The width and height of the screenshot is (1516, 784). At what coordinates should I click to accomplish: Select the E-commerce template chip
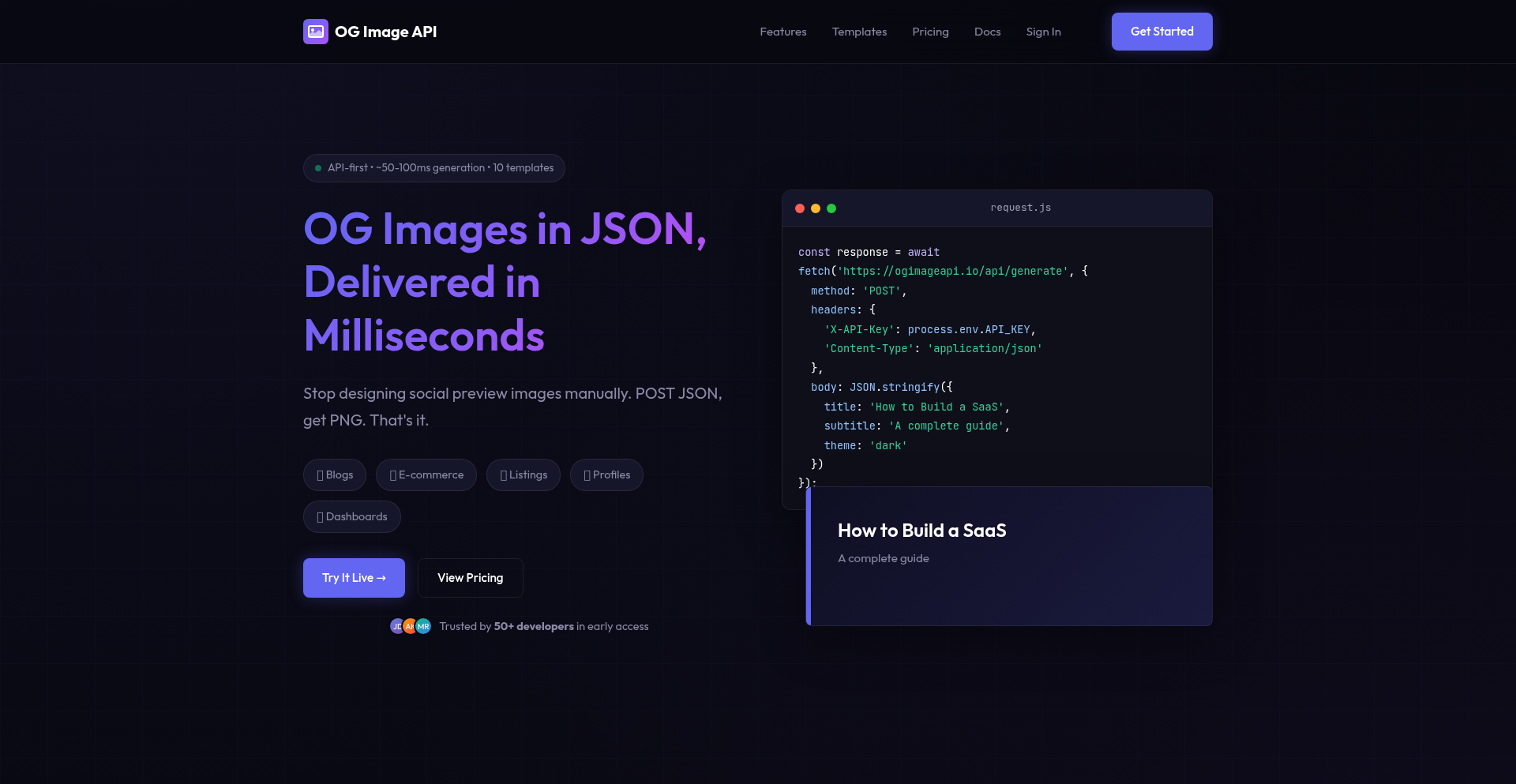click(426, 475)
